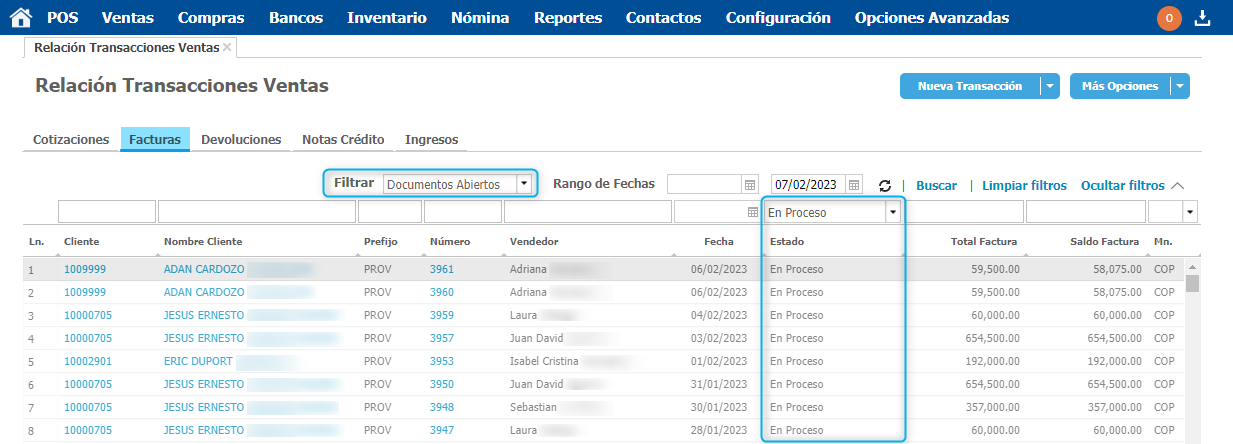The width and height of the screenshot is (1233, 444).
Task: Open calendar picker for start date
Action: (750, 185)
